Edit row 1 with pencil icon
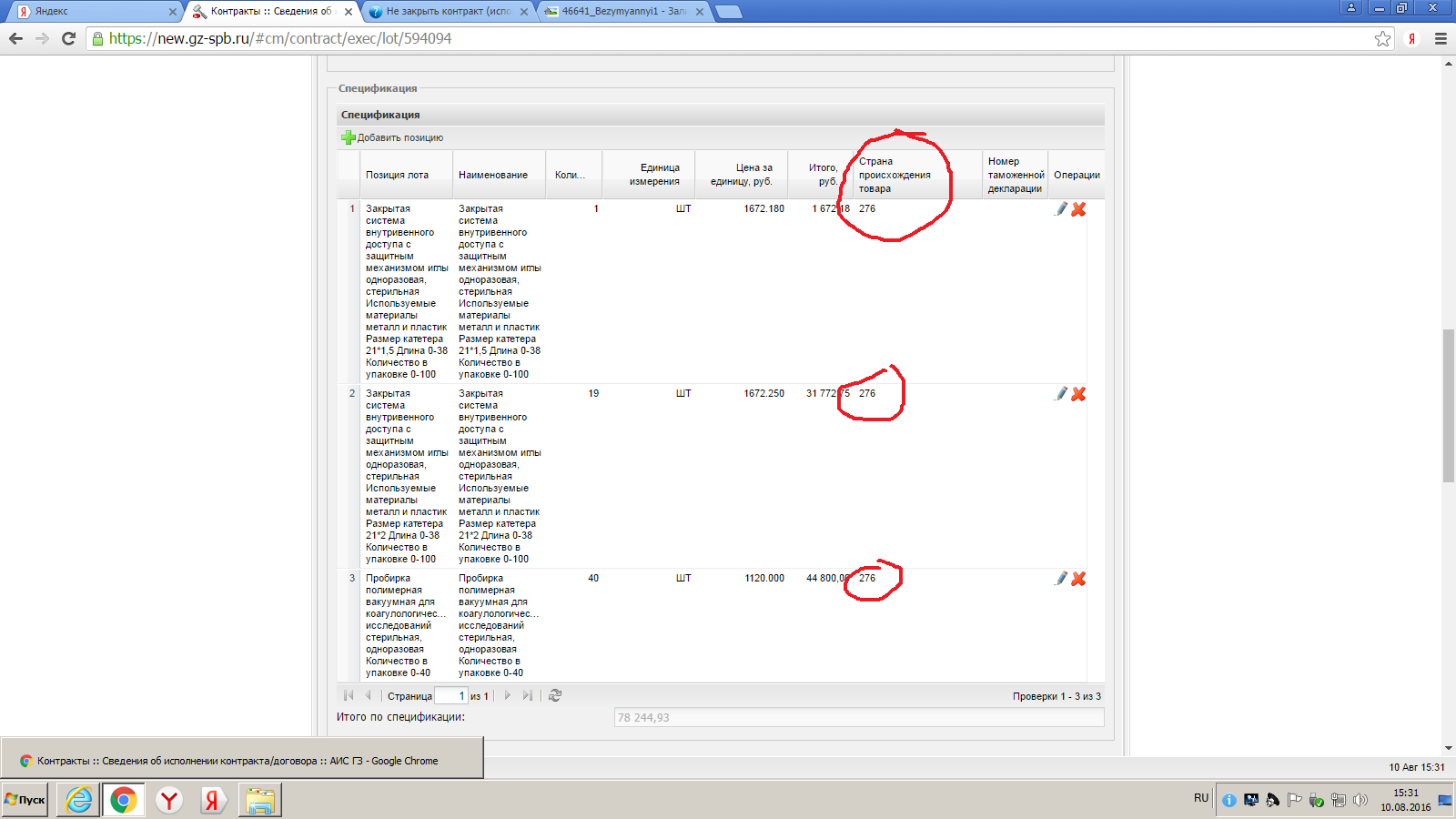This screenshot has width=1456, height=819. tap(1060, 209)
